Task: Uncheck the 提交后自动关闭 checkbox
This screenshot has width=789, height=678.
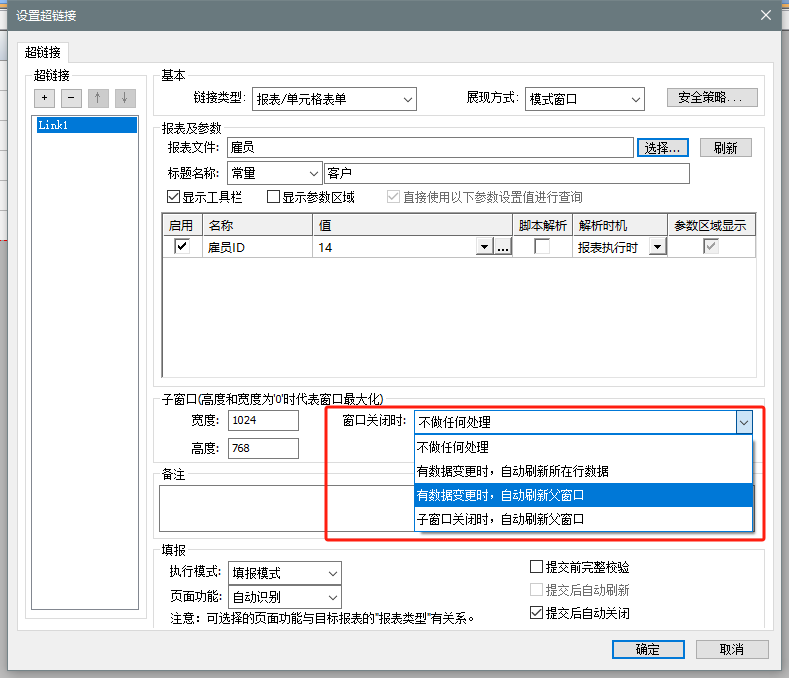Action: pyautogui.click(x=537, y=612)
